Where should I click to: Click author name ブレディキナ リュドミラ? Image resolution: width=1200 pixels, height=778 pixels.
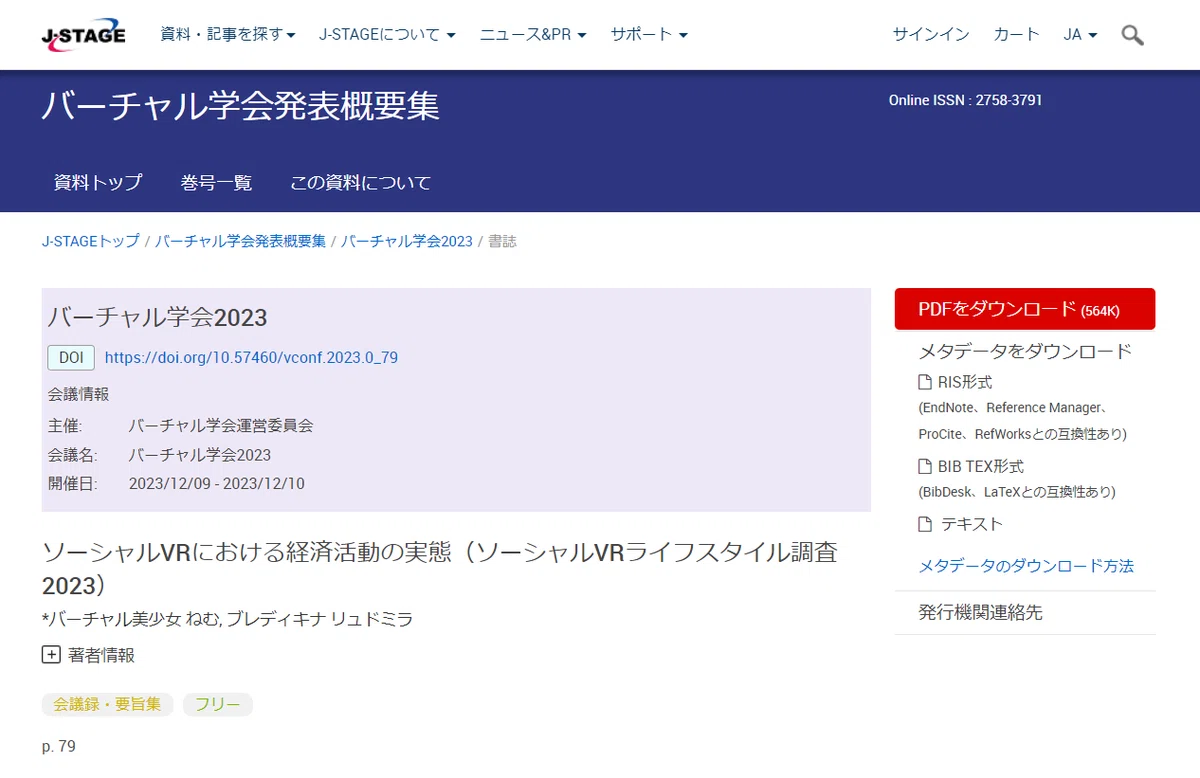point(320,619)
